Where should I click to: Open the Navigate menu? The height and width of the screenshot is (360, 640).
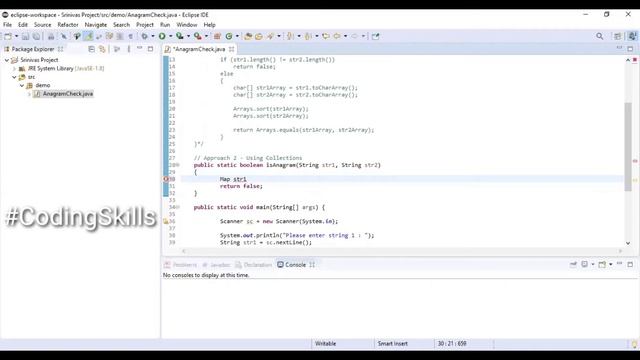[96, 25]
